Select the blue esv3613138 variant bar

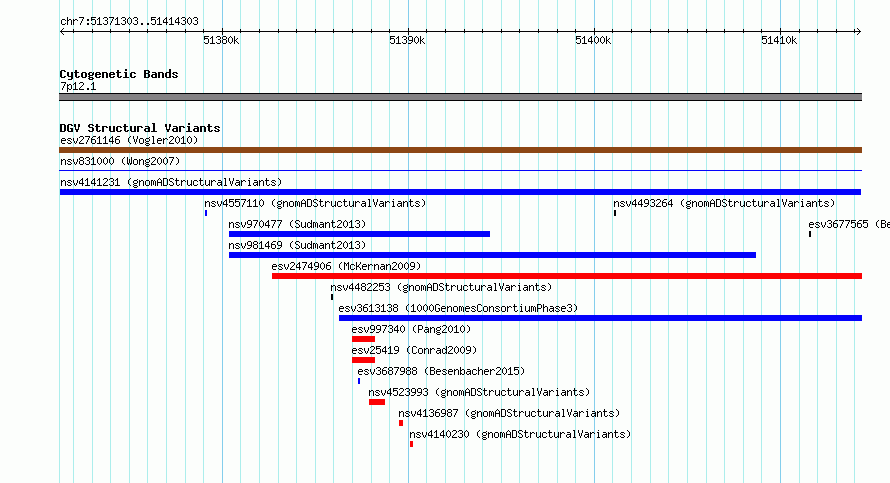coord(601,318)
